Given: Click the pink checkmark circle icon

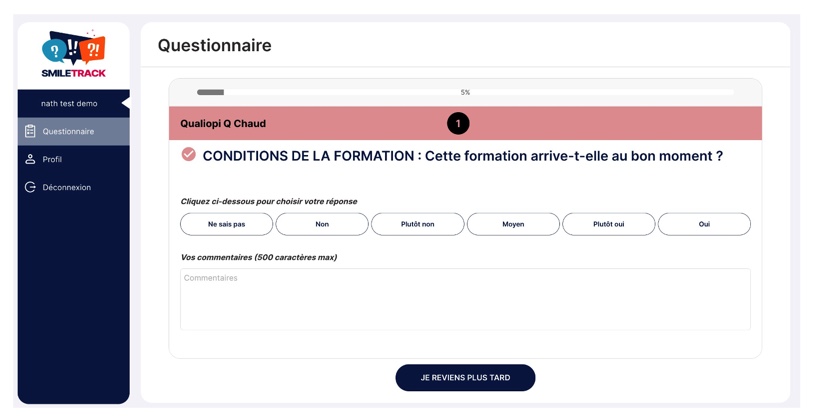Looking at the screenshot, I should pos(189,155).
